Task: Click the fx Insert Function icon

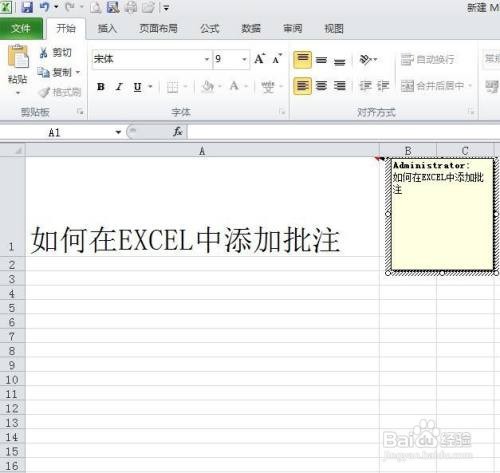Action: coord(178,132)
